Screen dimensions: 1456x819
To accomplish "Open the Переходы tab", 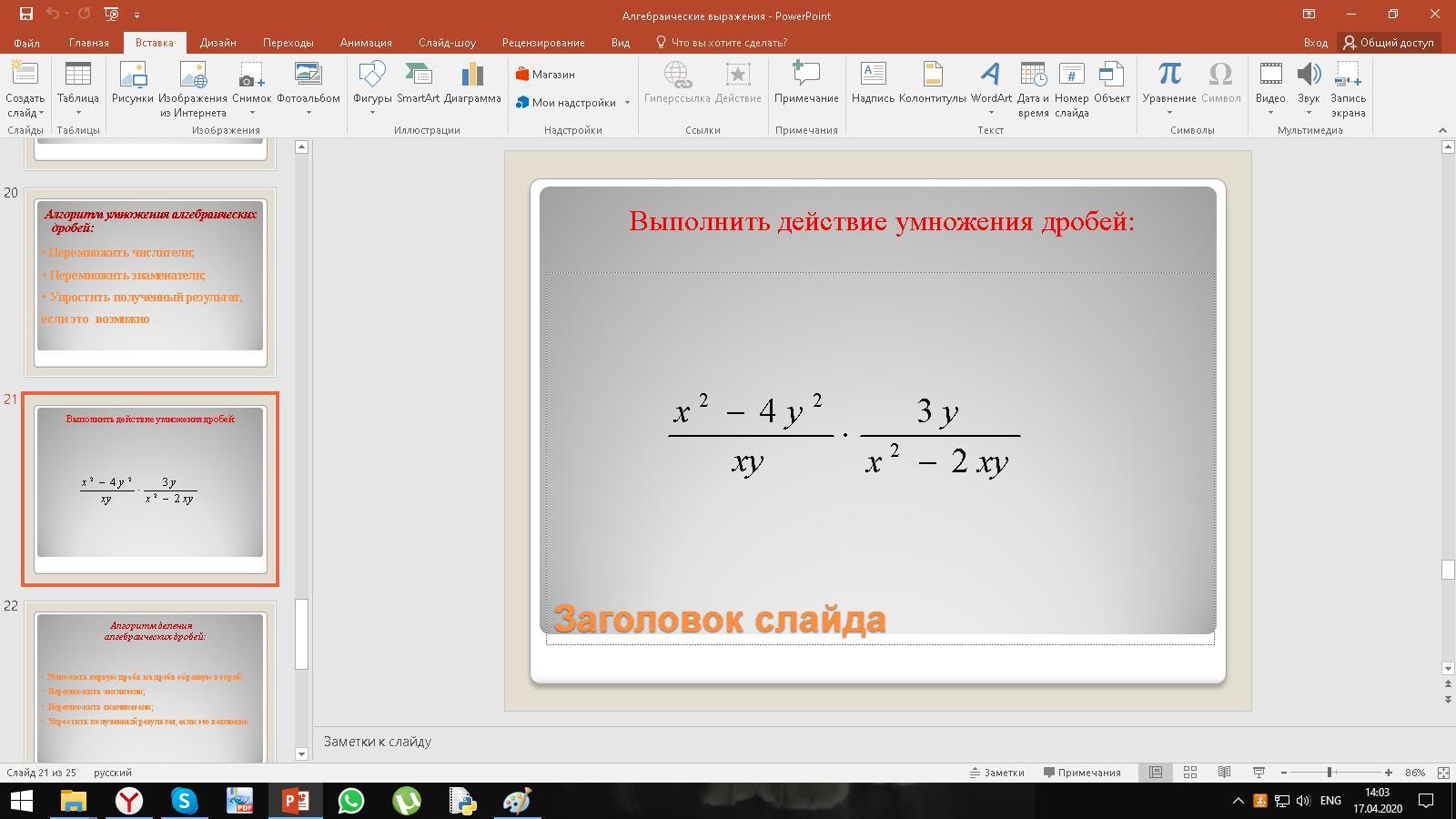I will [288, 43].
